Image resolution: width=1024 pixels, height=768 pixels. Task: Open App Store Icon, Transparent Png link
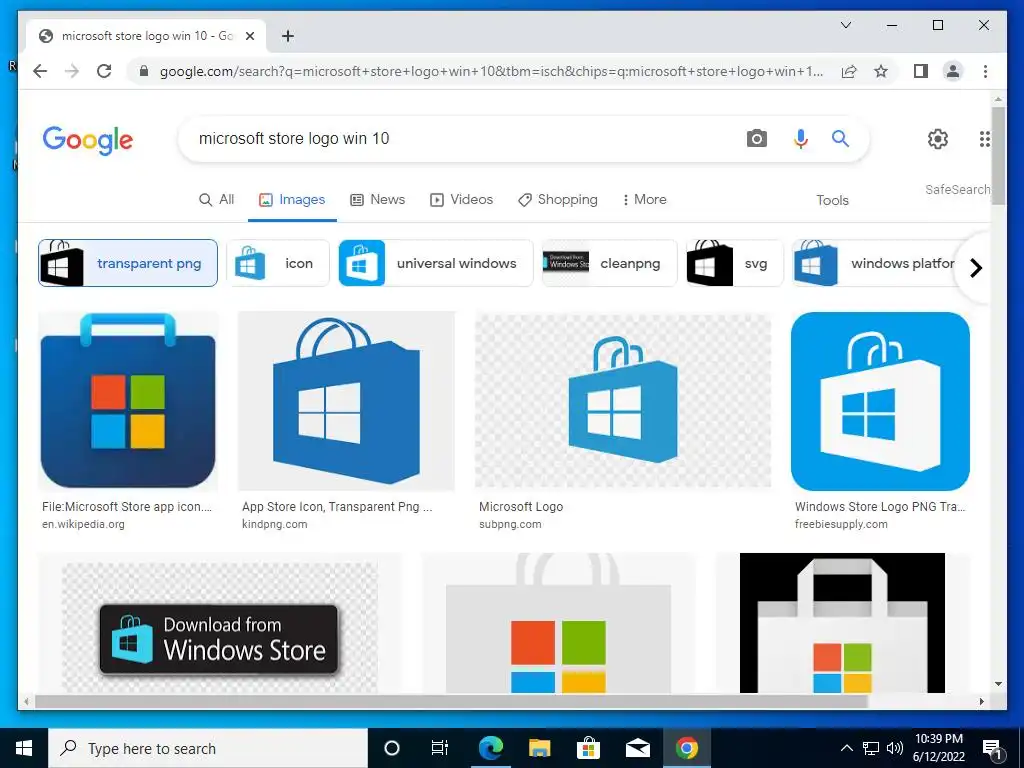(337, 507)
